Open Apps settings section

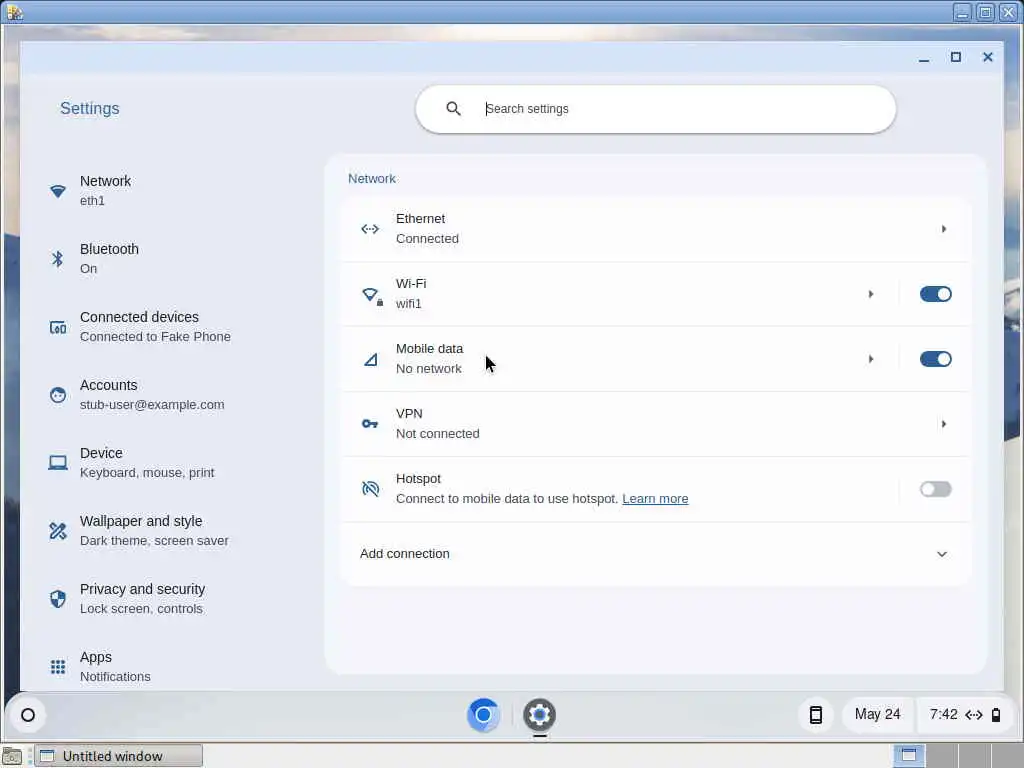click(x=172, y=666)
